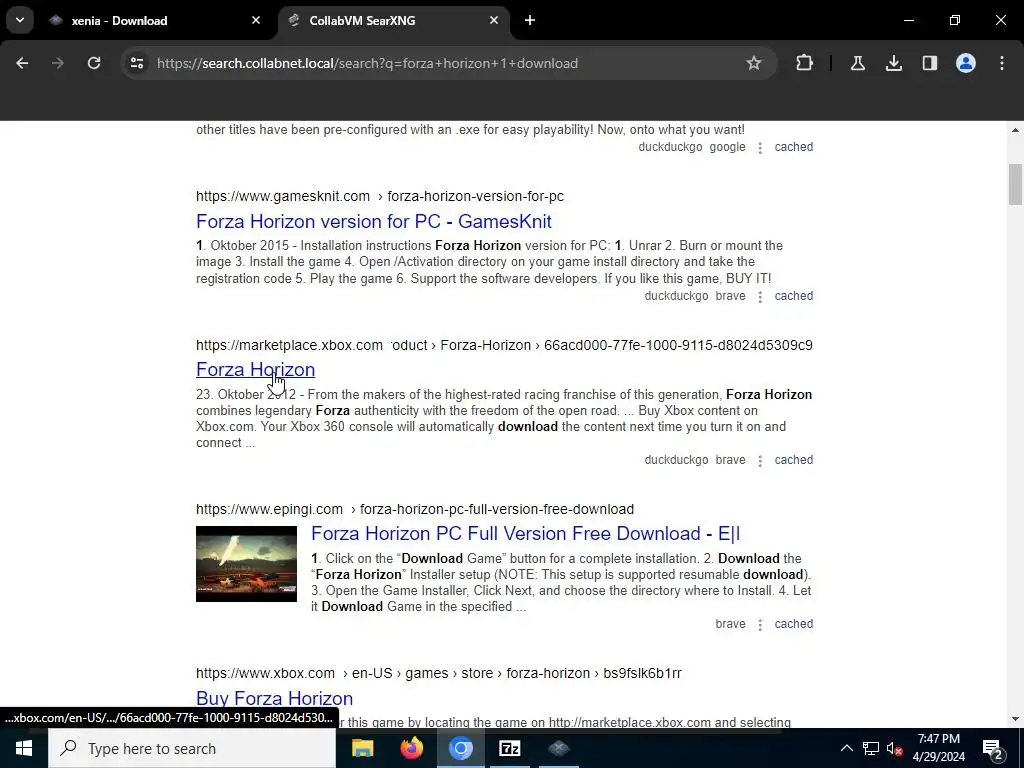Click https://www.gamesknit.com URL text
1024x768 pixels.
283,196
